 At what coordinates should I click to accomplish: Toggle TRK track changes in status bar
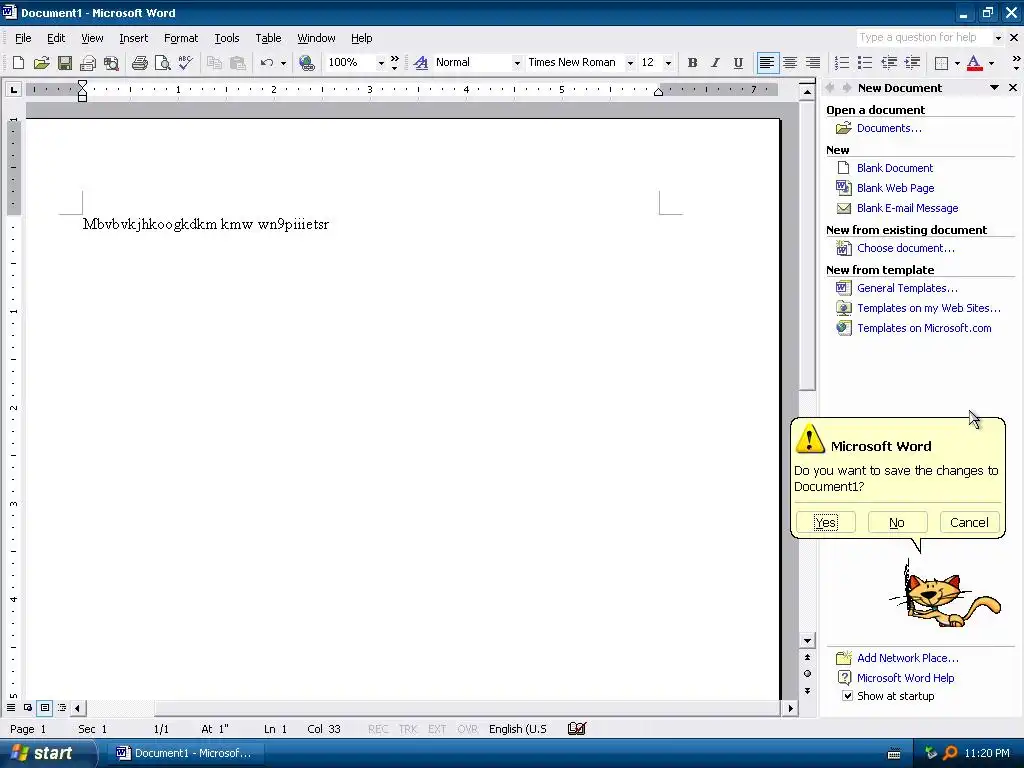click(408, 729)
